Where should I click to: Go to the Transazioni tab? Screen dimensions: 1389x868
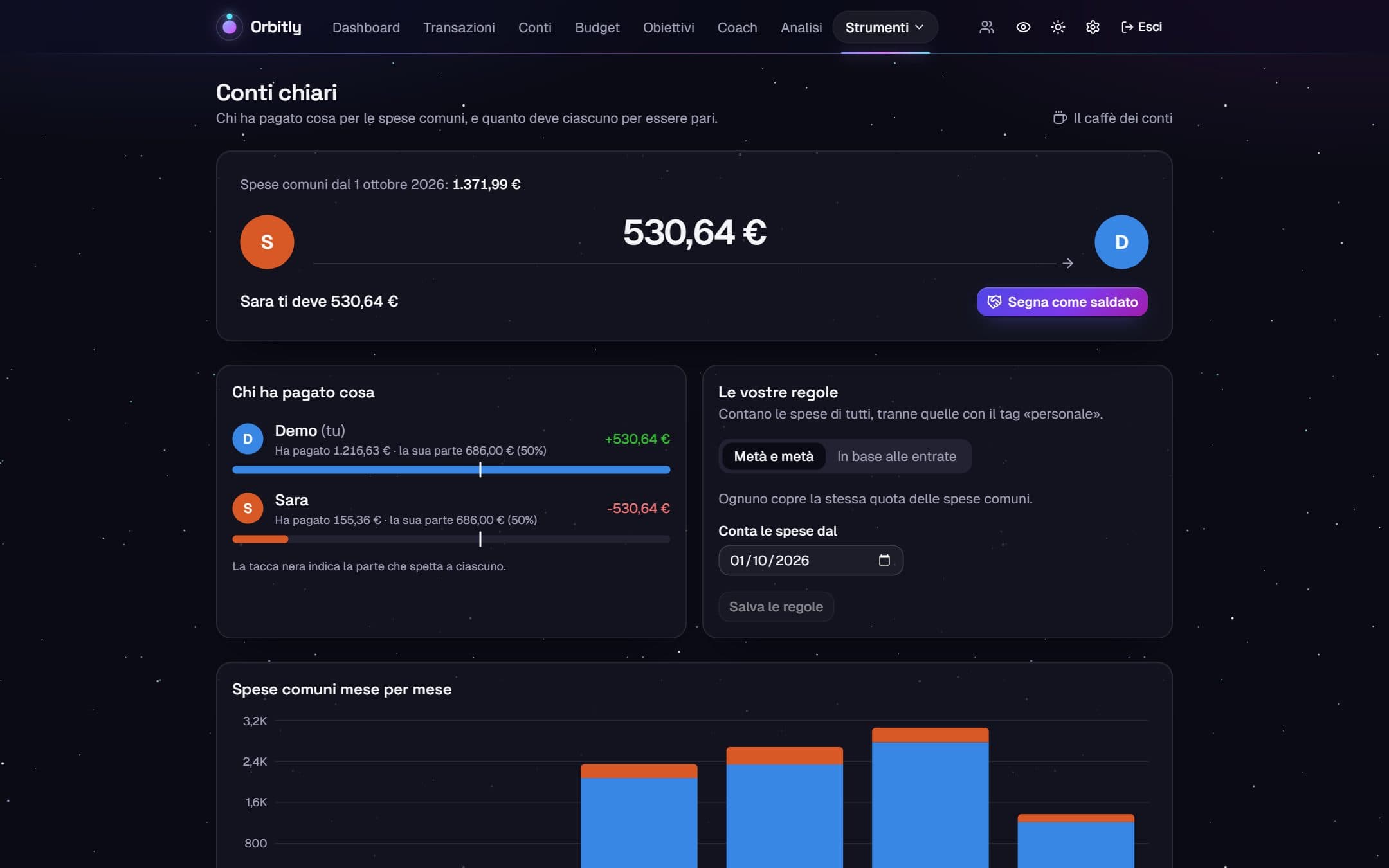[458, 27]
